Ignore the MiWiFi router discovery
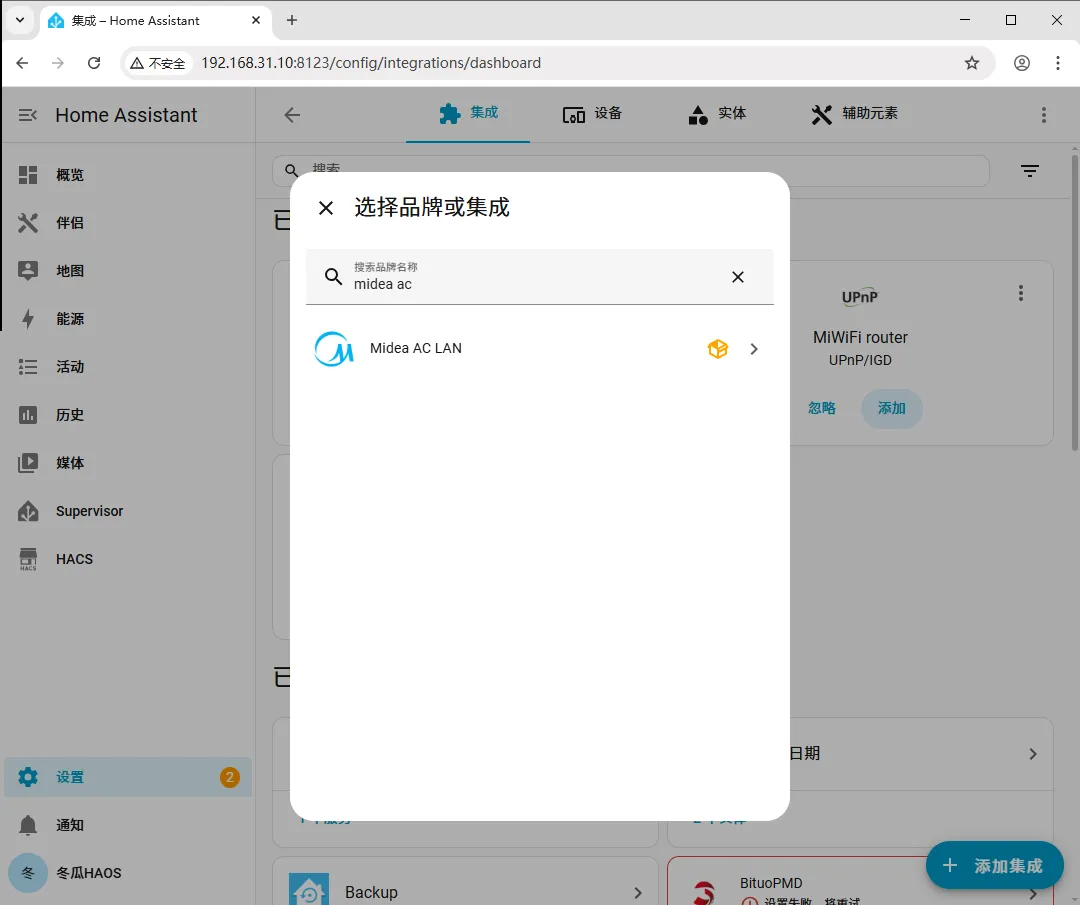The image size is (1080, 905). click(822, 408)
